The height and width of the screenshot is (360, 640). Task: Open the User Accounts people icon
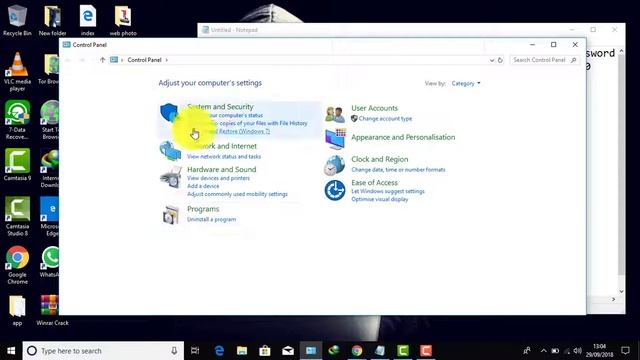pos(335,114)
